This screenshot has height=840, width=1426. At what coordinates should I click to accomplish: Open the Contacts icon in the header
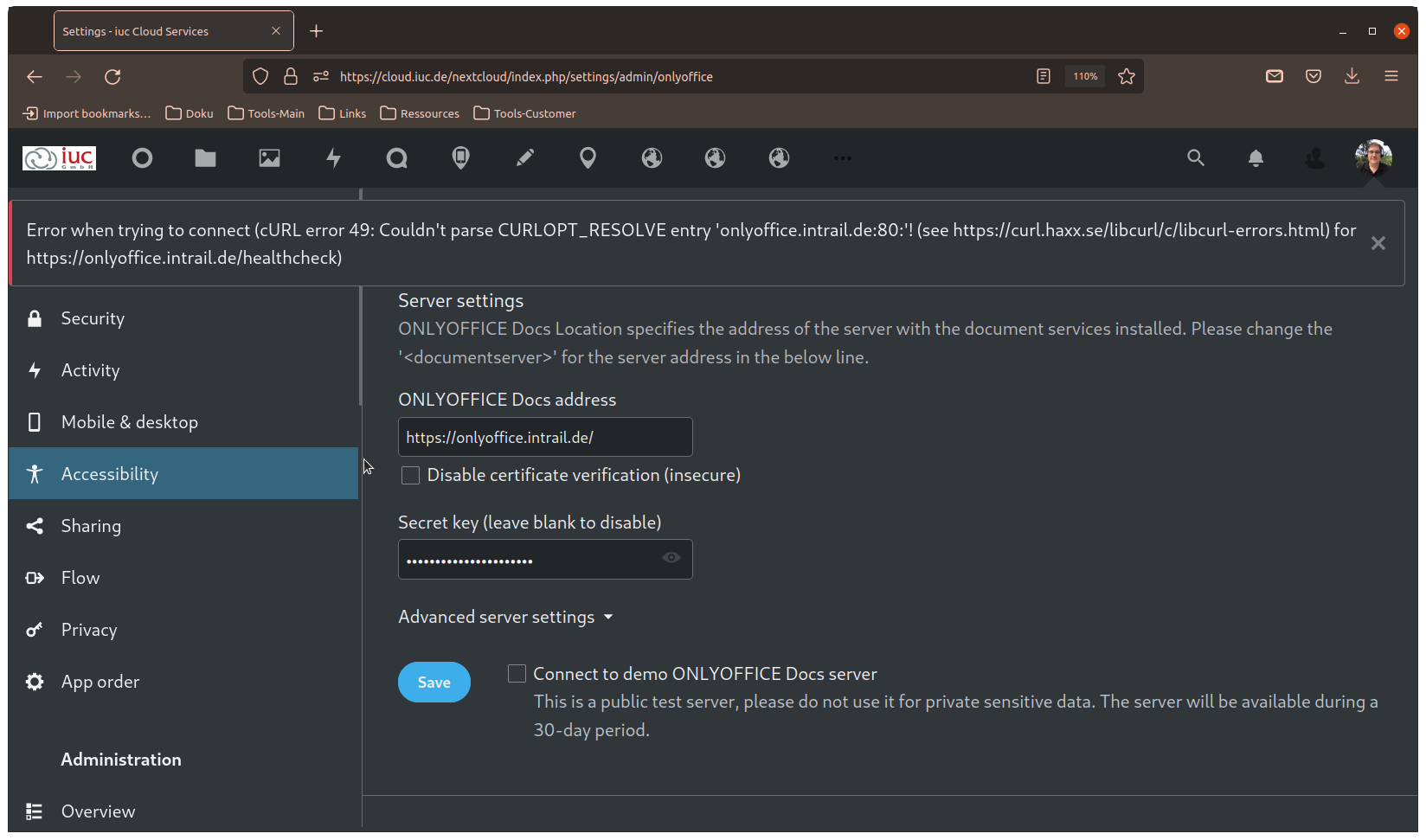[1314, 158]
